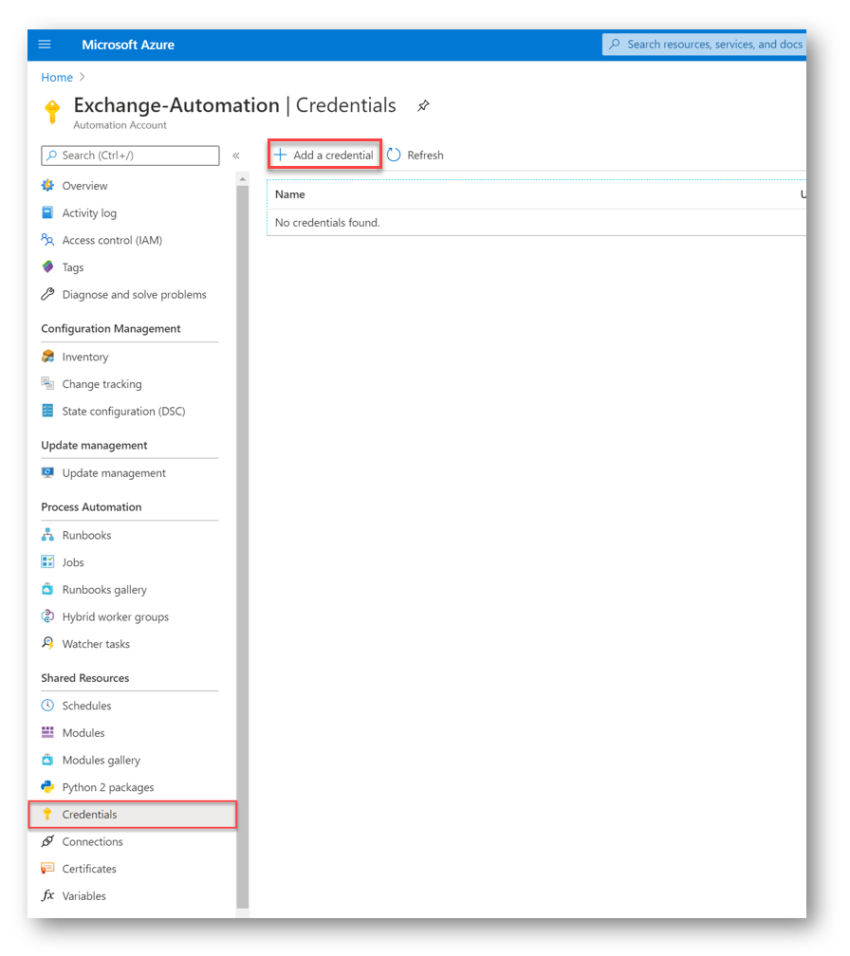The image size is (850, 956).
Task: Click Add a credential button
Action: [324, 155]
